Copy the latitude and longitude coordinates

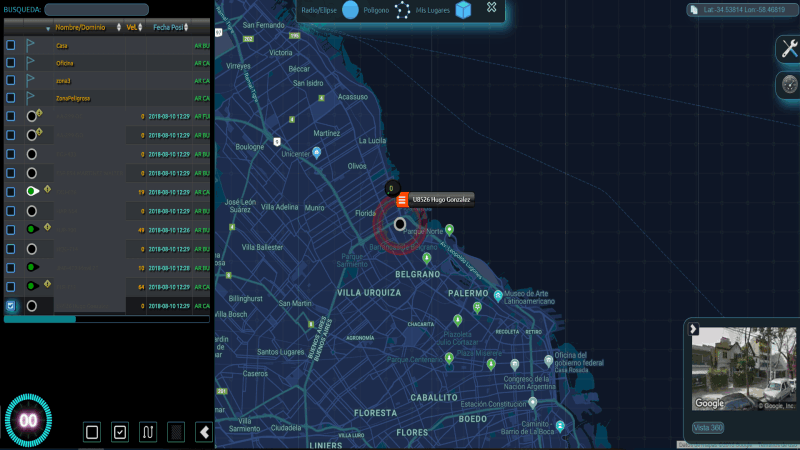[x=743, y=10]
